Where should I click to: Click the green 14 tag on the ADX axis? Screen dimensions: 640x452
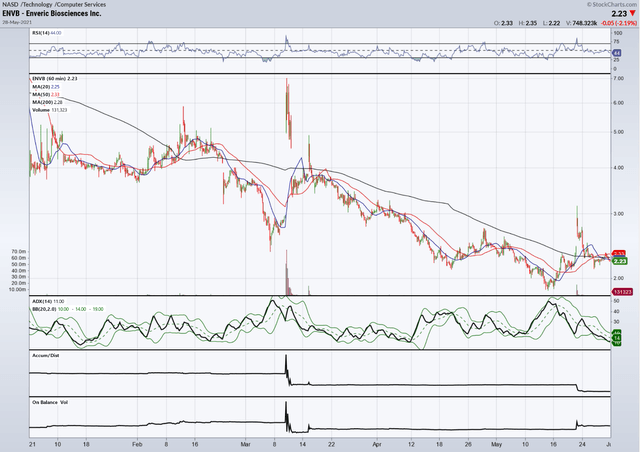click(x=617, y=338)
